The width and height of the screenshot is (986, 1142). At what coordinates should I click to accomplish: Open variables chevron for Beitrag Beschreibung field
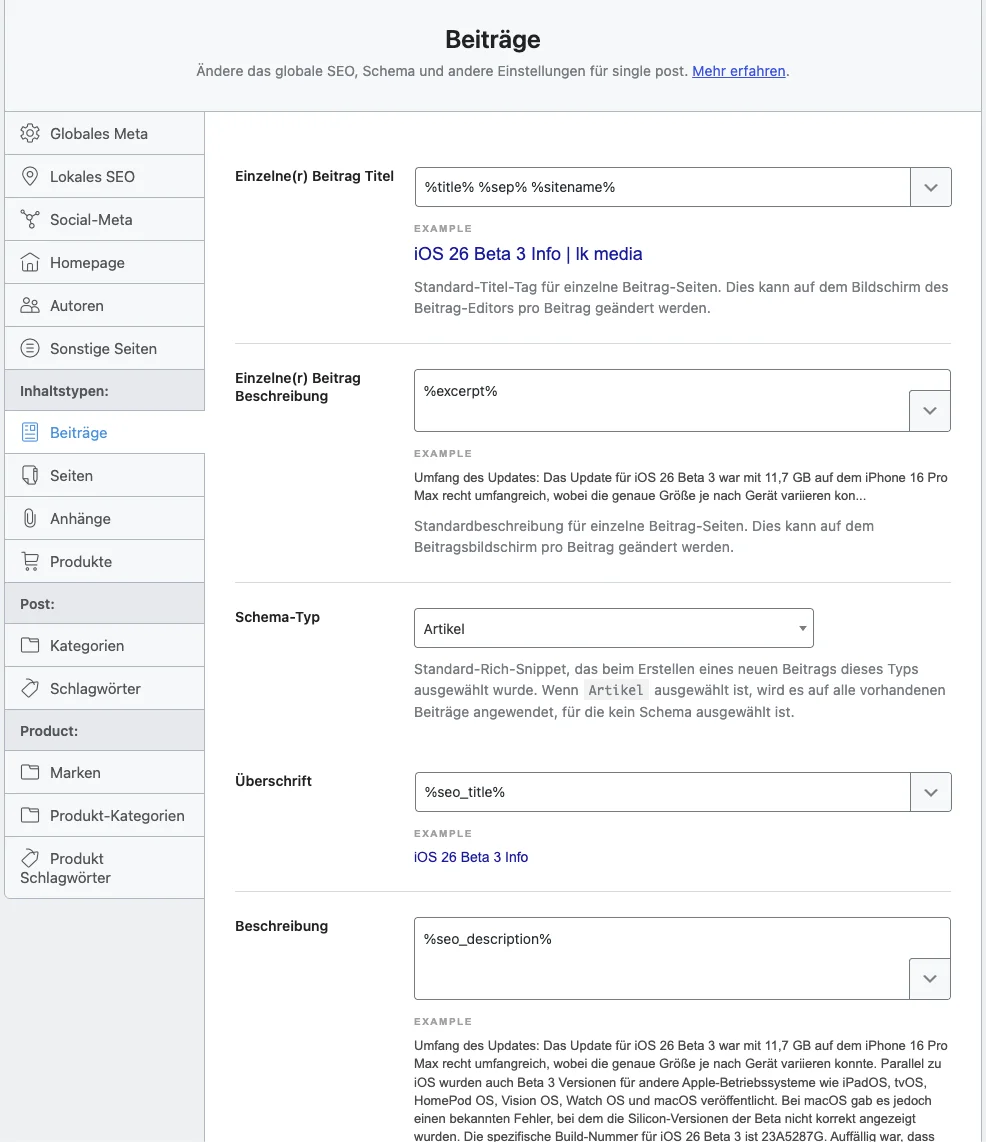point(930,411)
